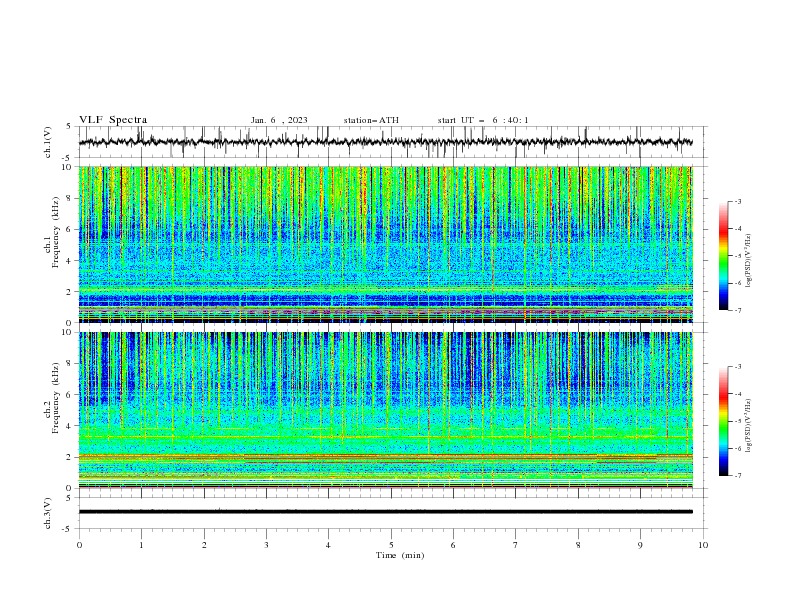Click the "Time (min)" axis label

coord(400,555)
